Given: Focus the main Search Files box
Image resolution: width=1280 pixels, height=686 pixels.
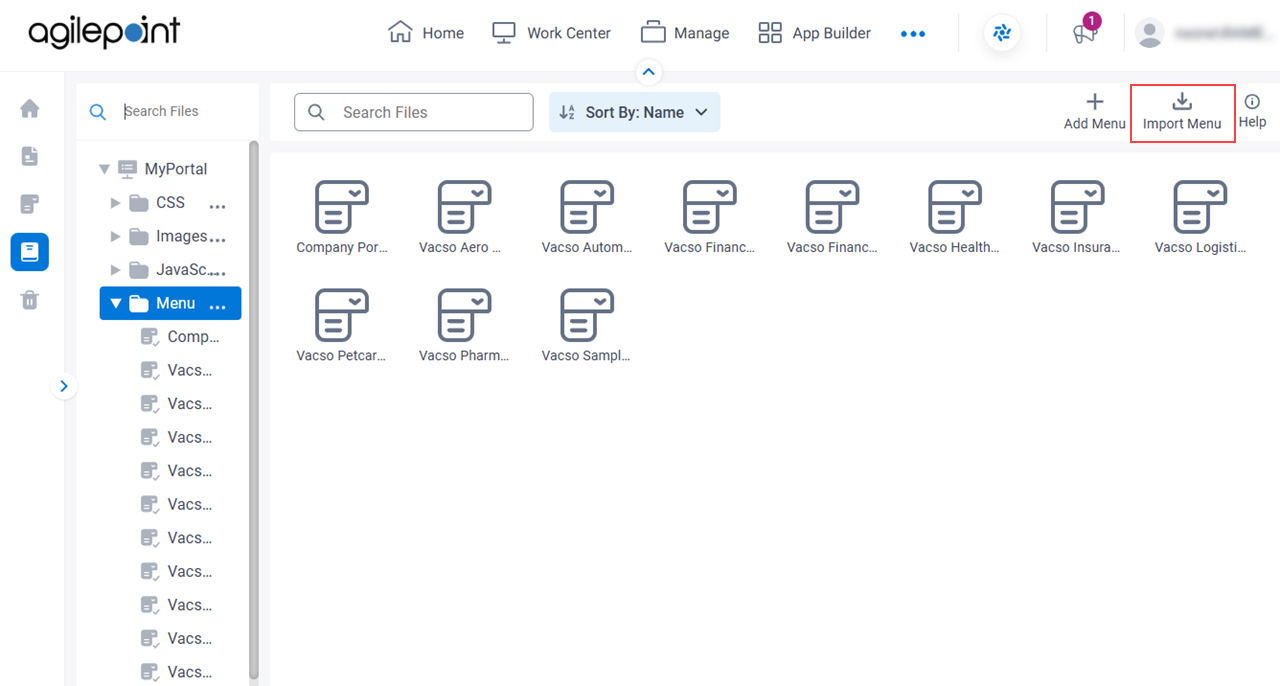Looking at the screenshot, I should (x=414, y=112).
